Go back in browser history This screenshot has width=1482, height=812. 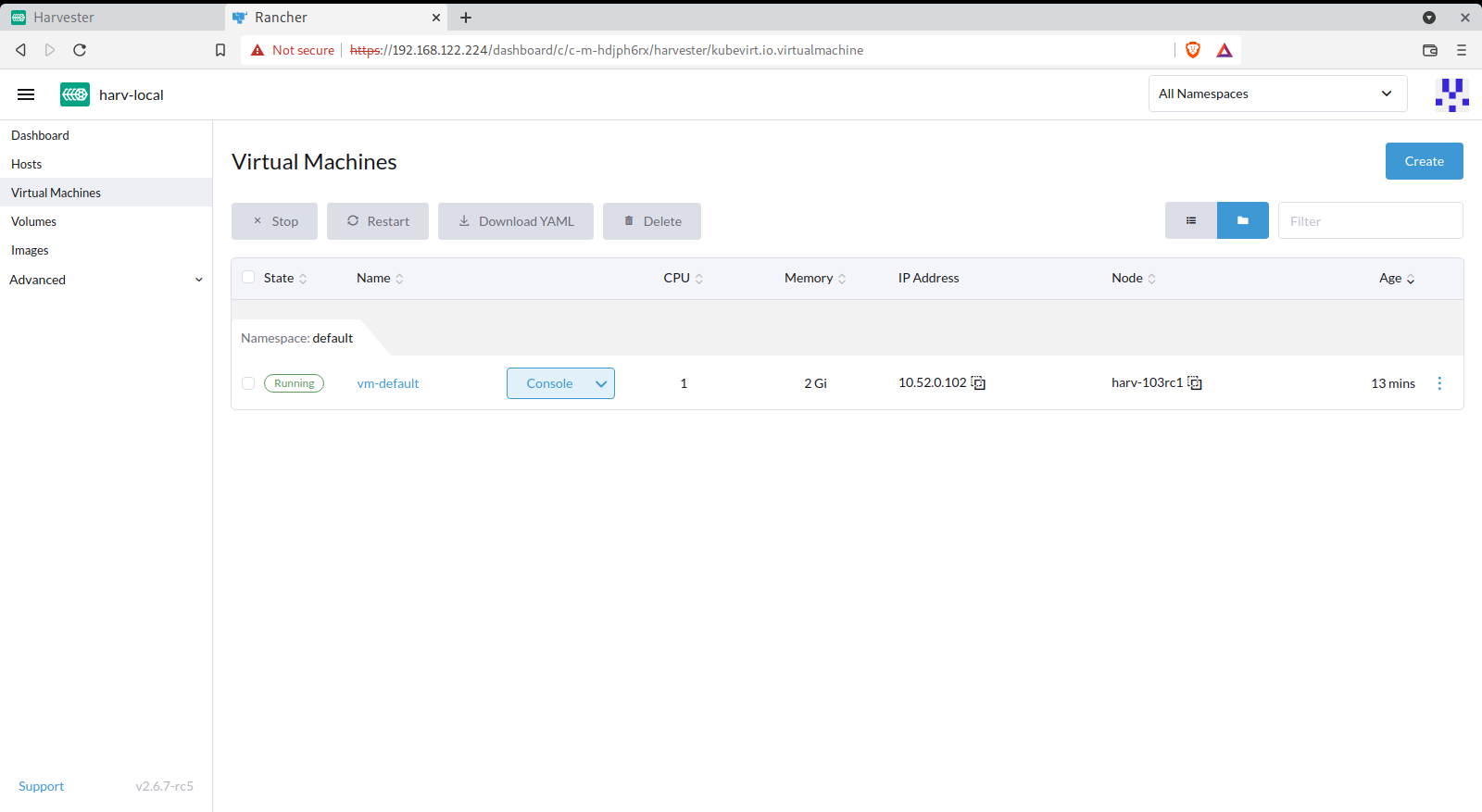point(20,50)
